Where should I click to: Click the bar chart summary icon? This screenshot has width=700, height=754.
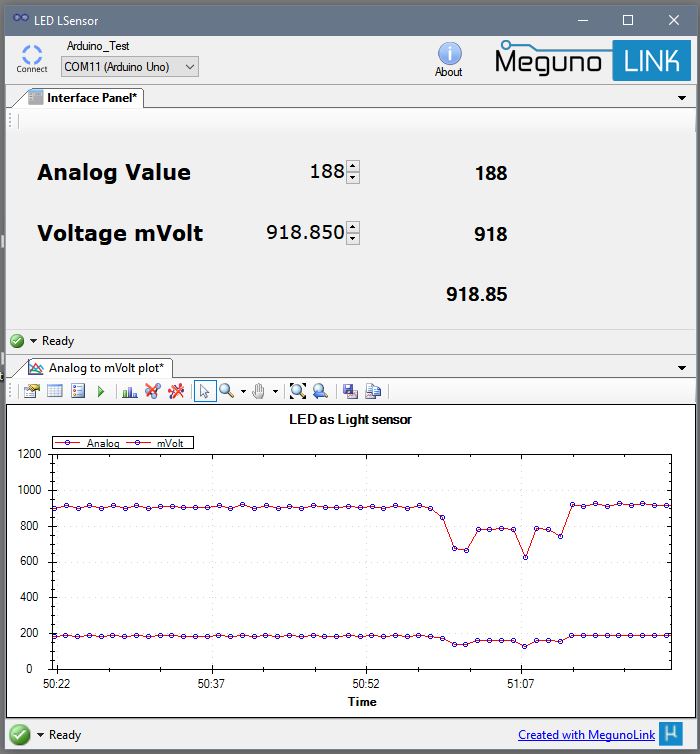(x=129, y=391)
